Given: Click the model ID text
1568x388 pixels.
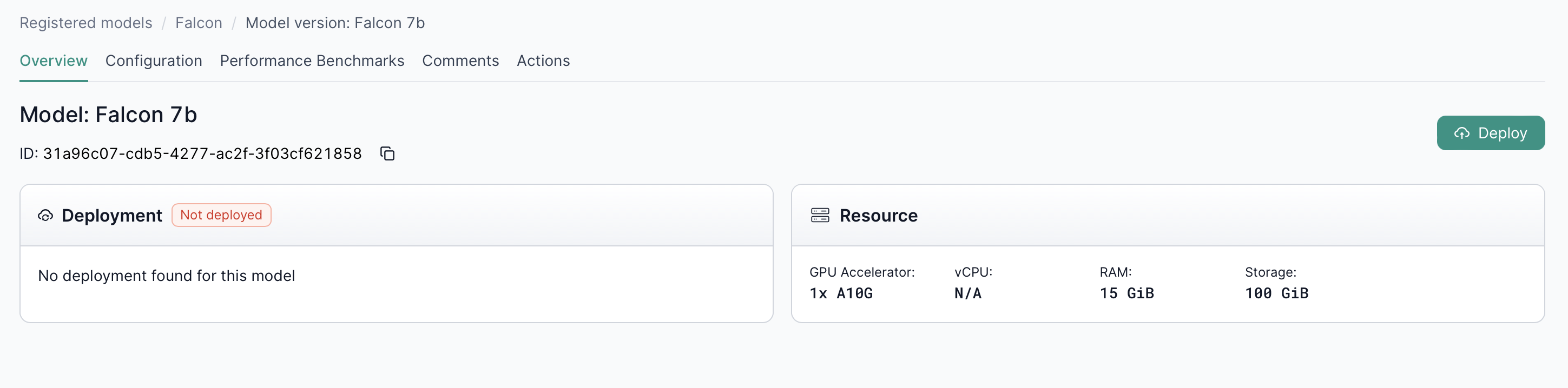Looking at the screenshot, I should tap(202, 154).
